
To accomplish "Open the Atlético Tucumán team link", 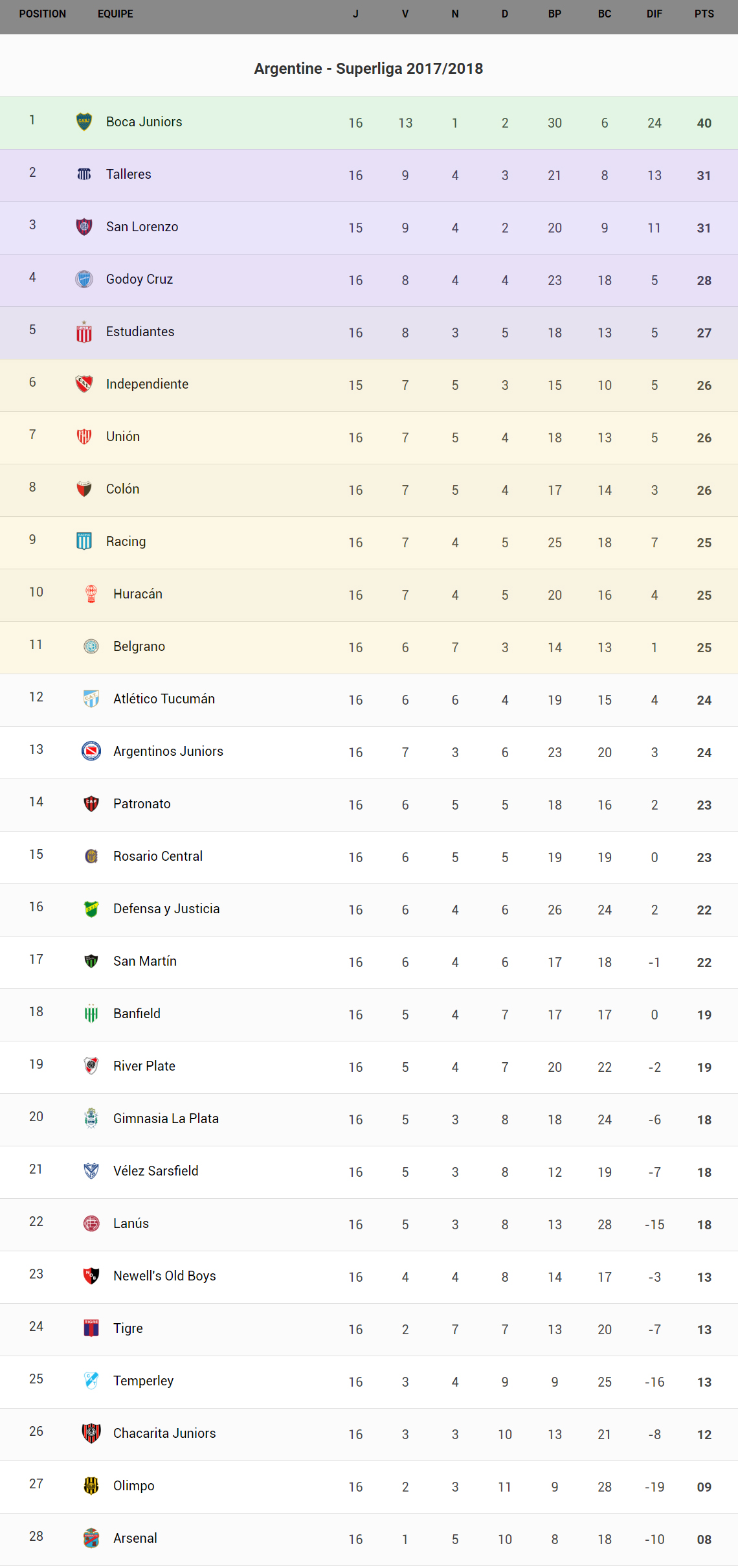I will (x=164, y=699).
